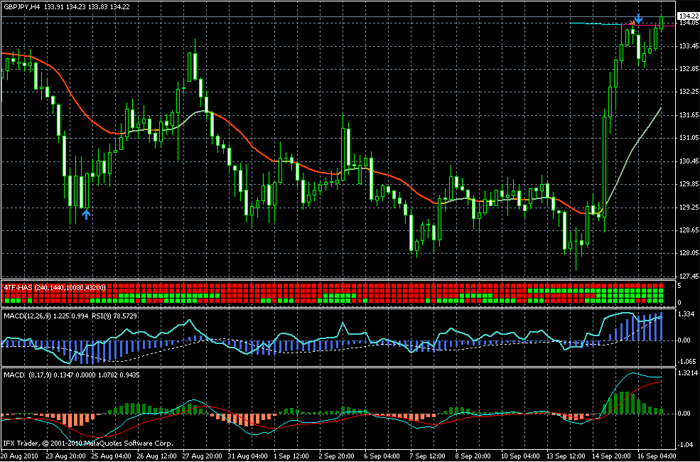
Task: Click the 25 Aug 04:00 time label
Action: click(x=113, y=457)
